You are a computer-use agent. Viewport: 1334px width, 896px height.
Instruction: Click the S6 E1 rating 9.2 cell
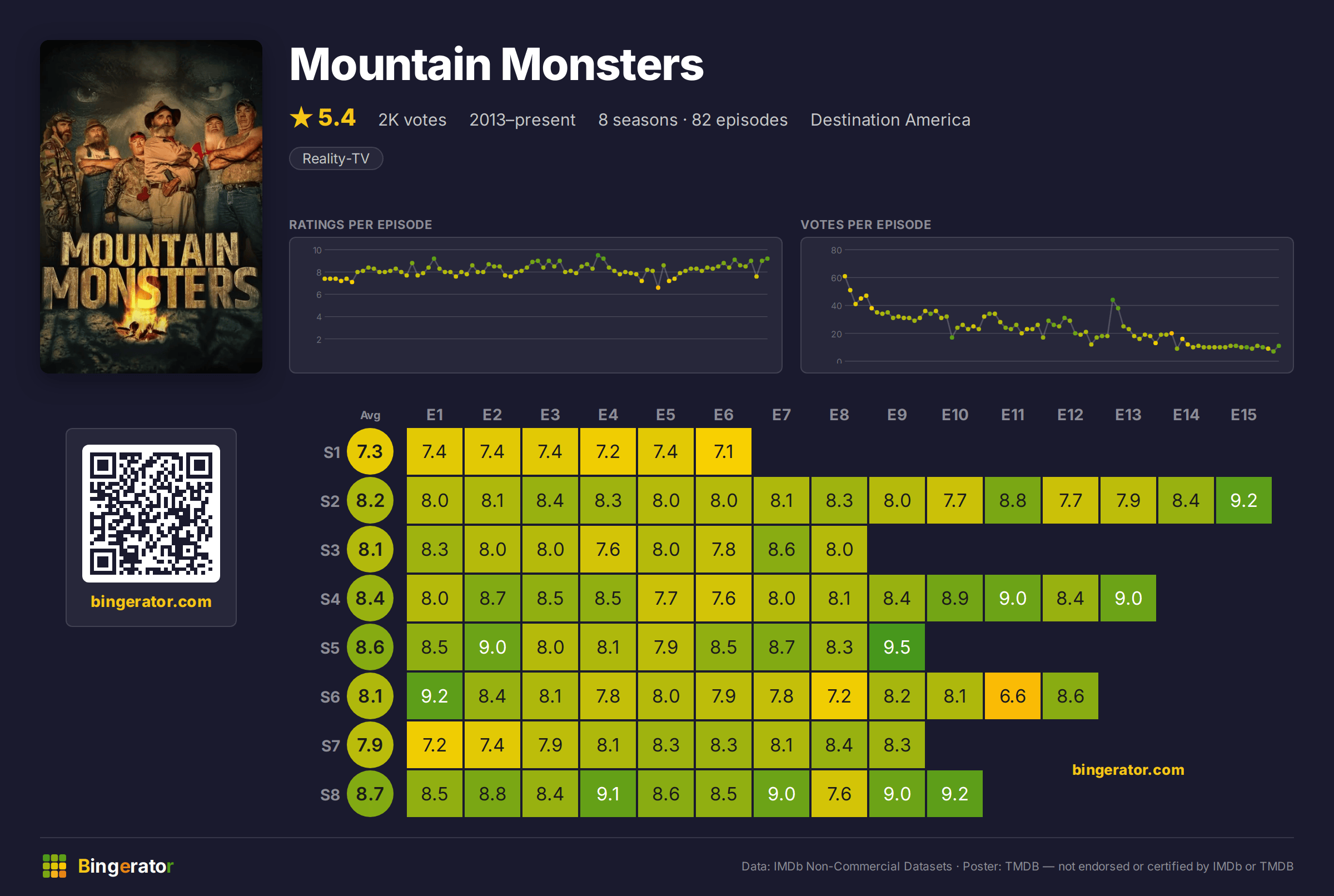434,696
